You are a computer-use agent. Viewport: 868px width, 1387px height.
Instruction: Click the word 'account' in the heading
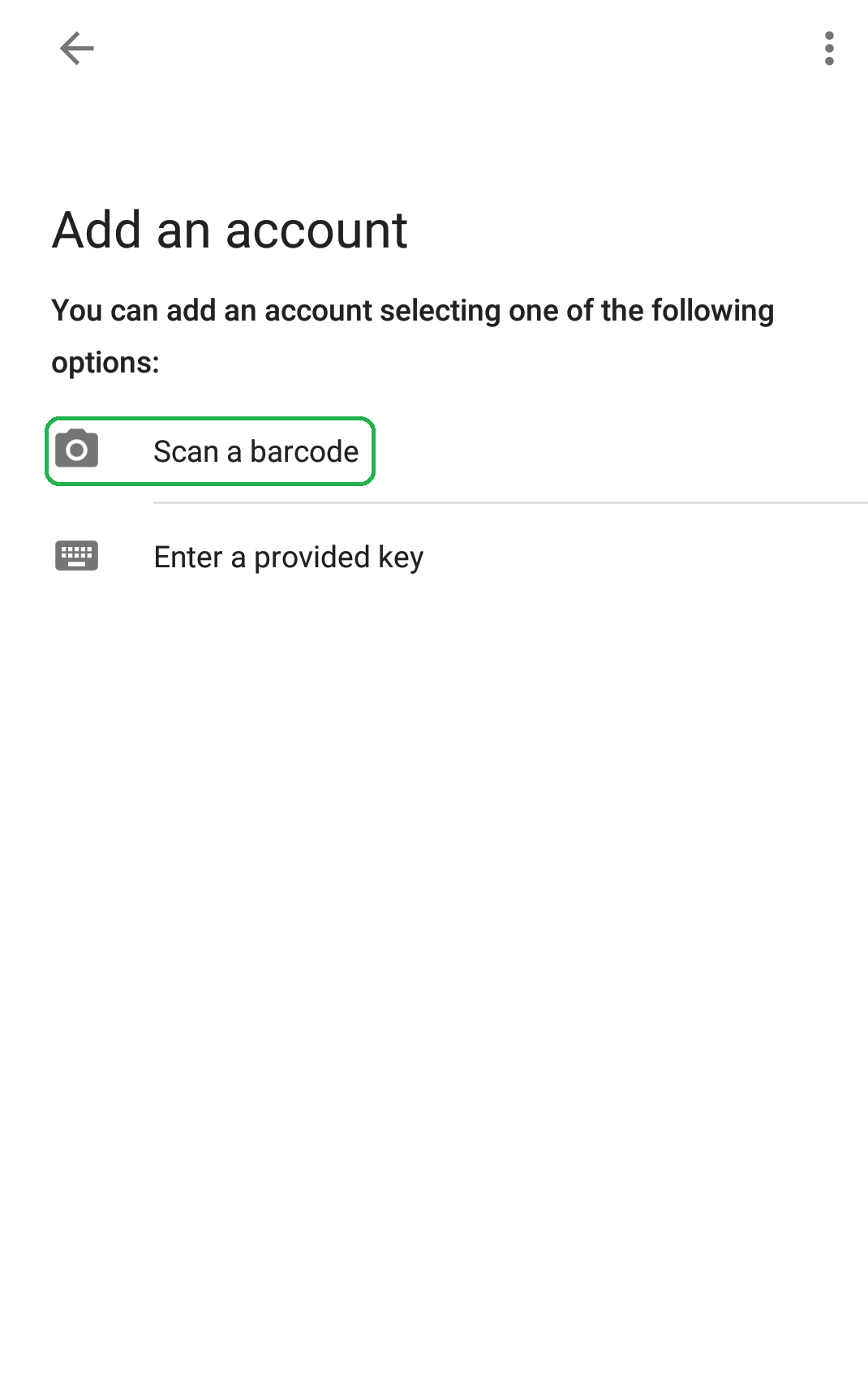click(316, 230)
